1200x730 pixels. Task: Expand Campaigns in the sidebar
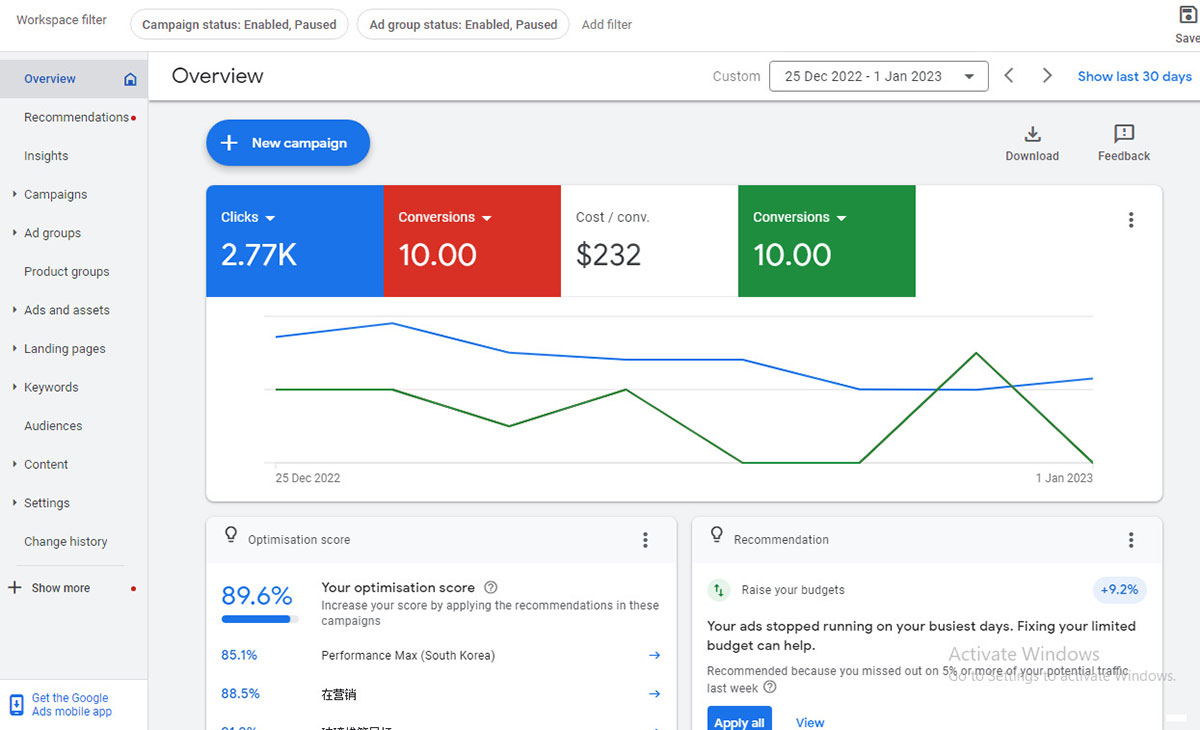(55, 194)
